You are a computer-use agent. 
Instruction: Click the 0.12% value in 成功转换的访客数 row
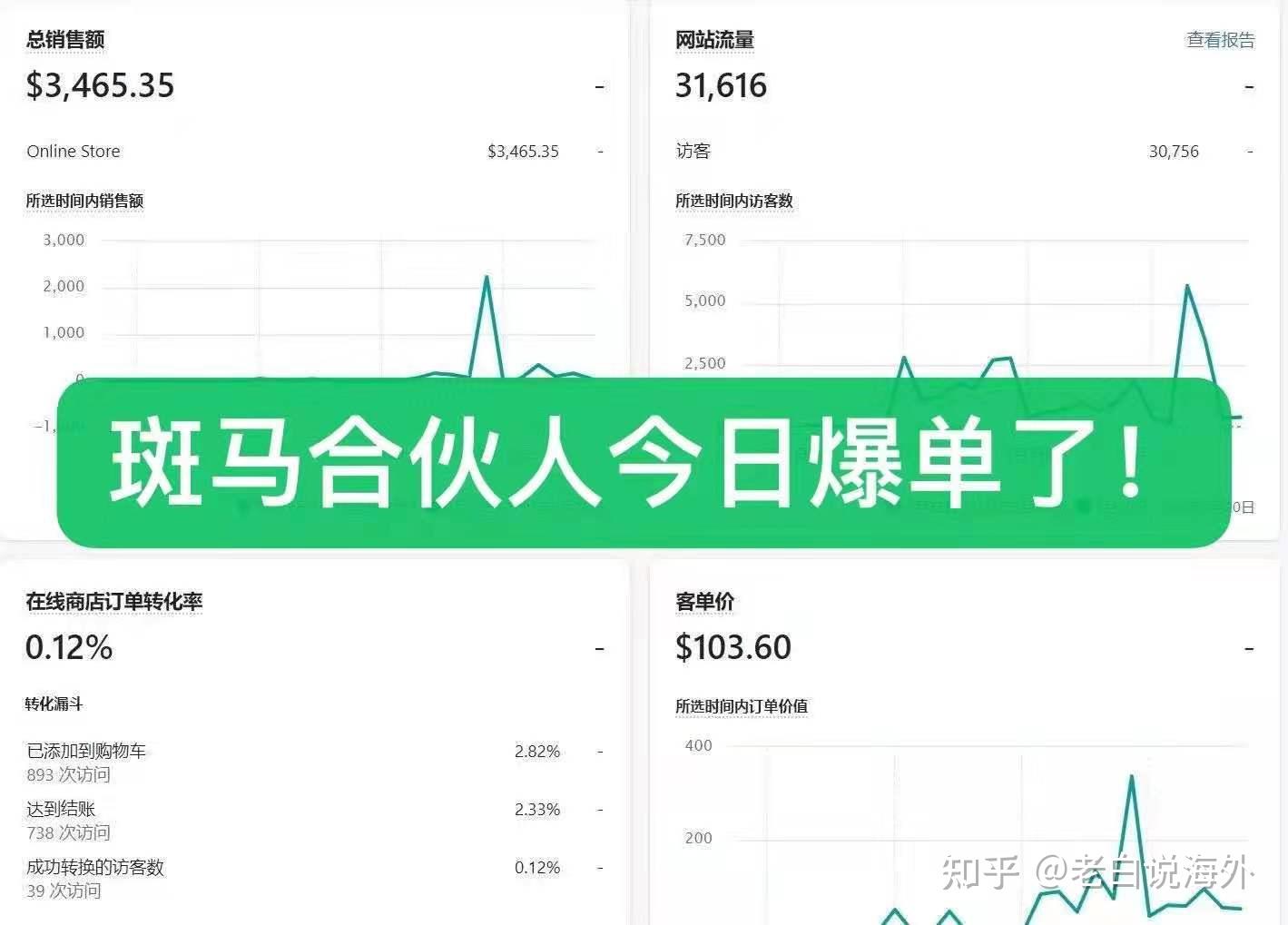[537, 868]
